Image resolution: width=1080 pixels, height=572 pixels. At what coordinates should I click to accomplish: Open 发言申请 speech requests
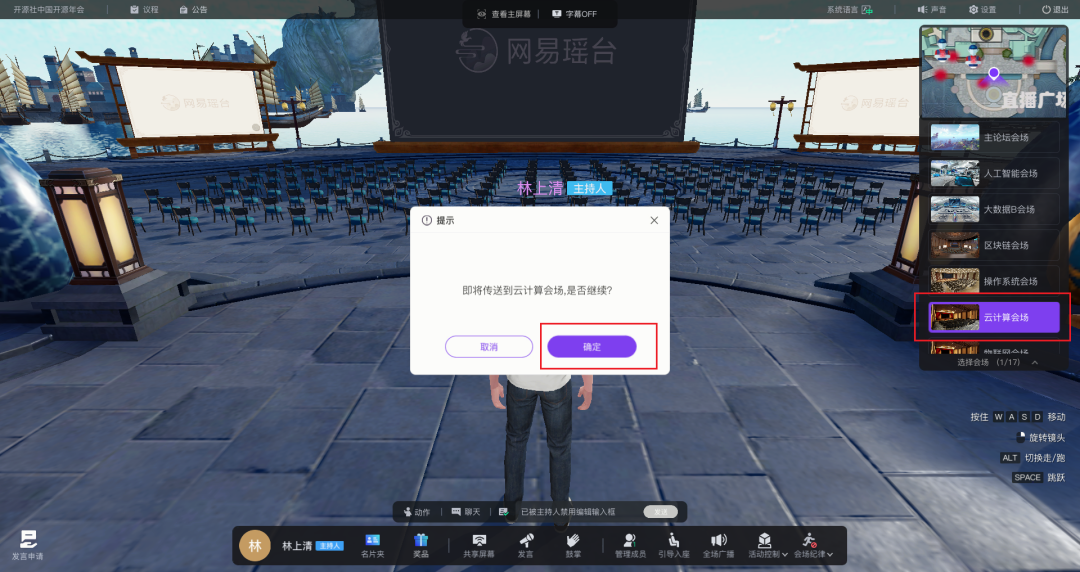pos(28,545)
